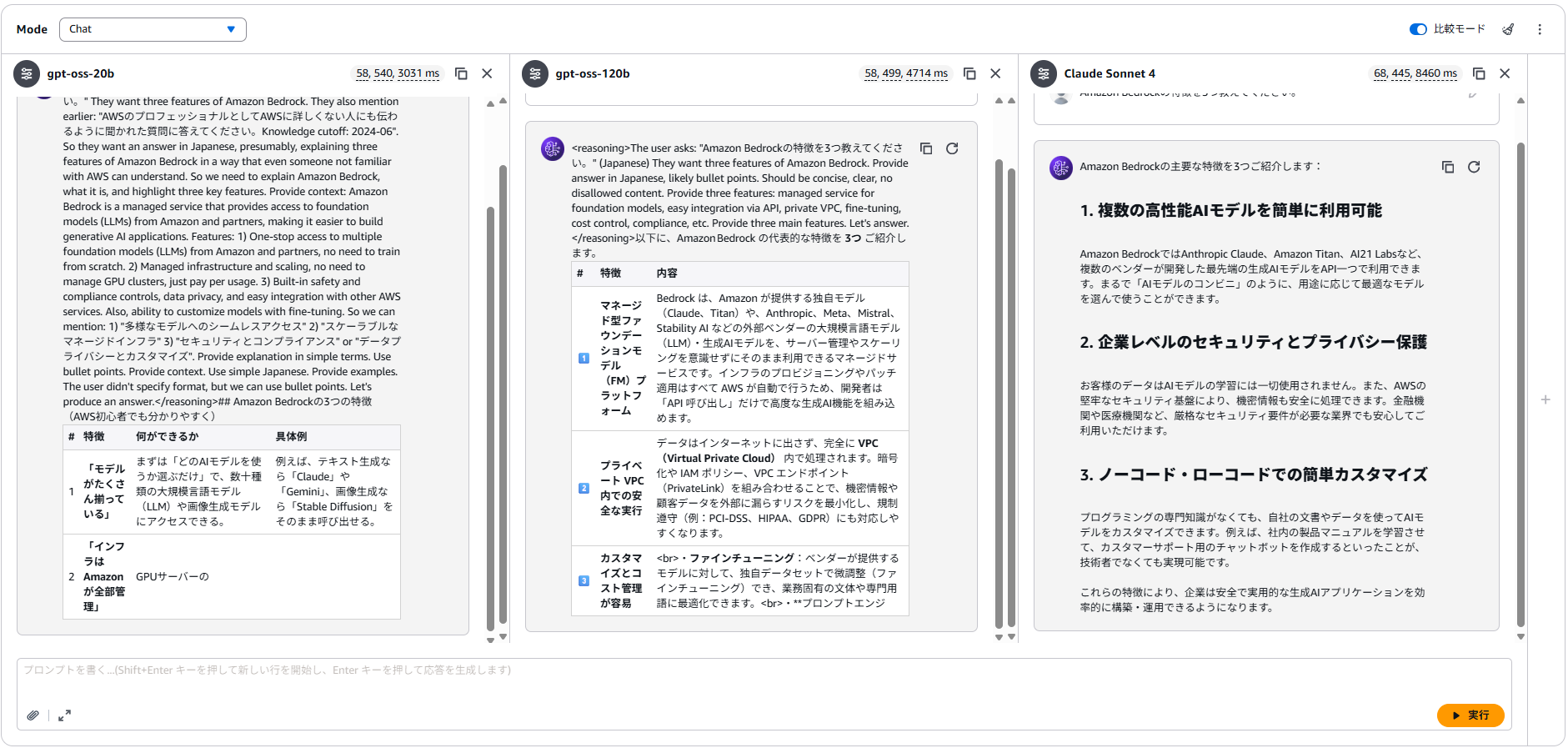Expand the prompt editor with the arrows icon
The width and height of the screenshot is (1568, 748).
click(64, 715)
